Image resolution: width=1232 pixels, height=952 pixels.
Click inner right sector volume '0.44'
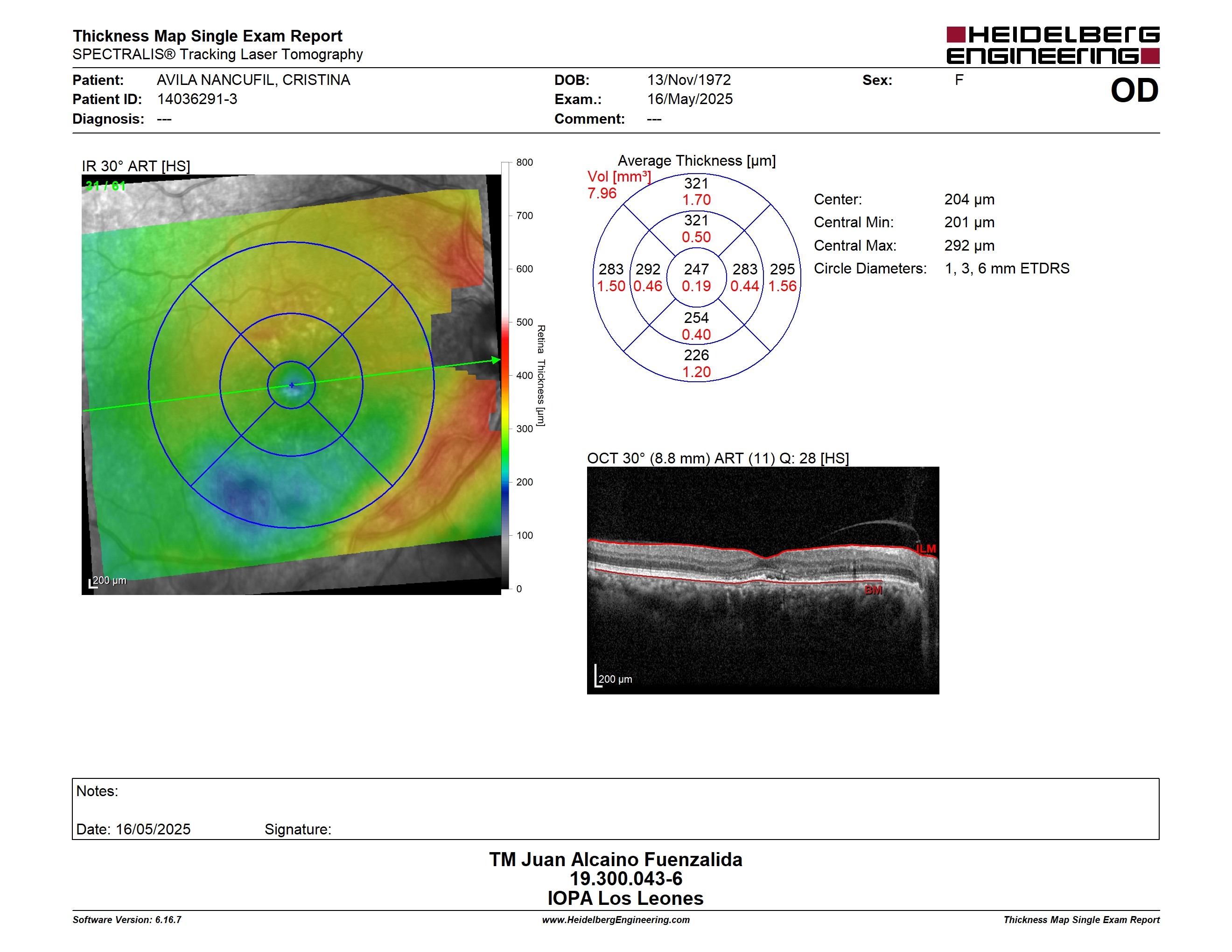click(x=745, y=287)
